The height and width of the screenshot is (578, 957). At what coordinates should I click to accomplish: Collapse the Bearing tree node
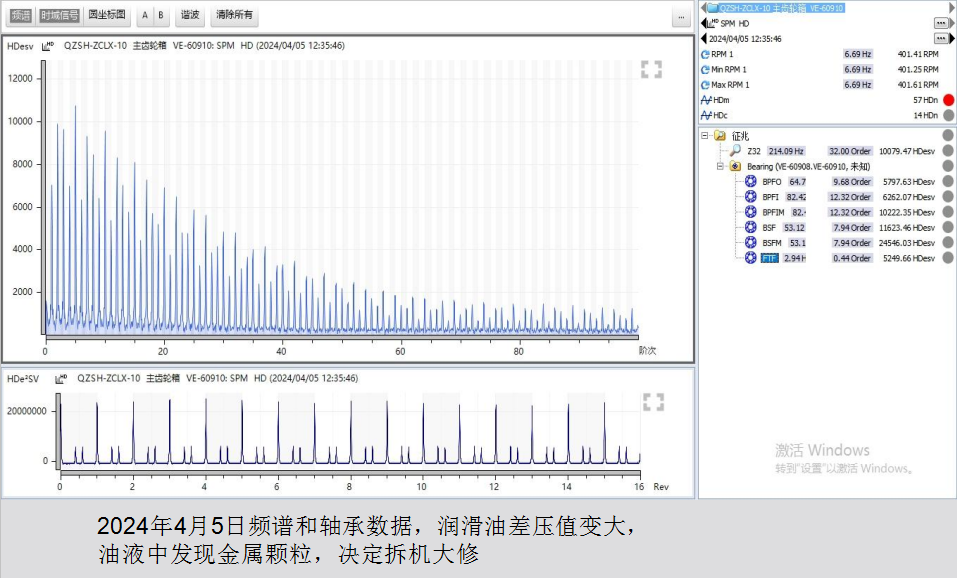click(720, 167)
